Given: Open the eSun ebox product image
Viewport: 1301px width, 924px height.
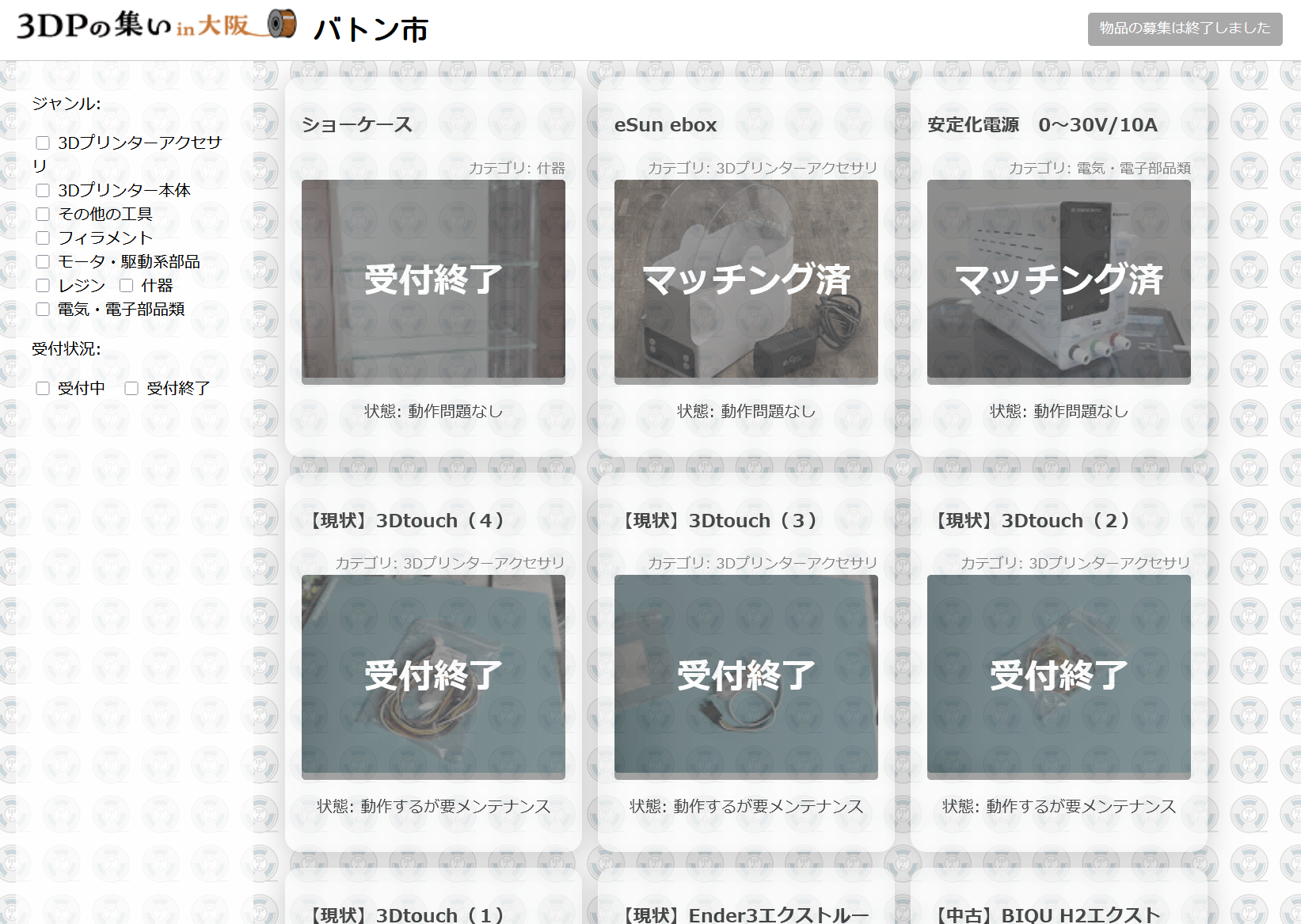Looking at the screenshot, I should pyautogui.click(x=746, y=279).
